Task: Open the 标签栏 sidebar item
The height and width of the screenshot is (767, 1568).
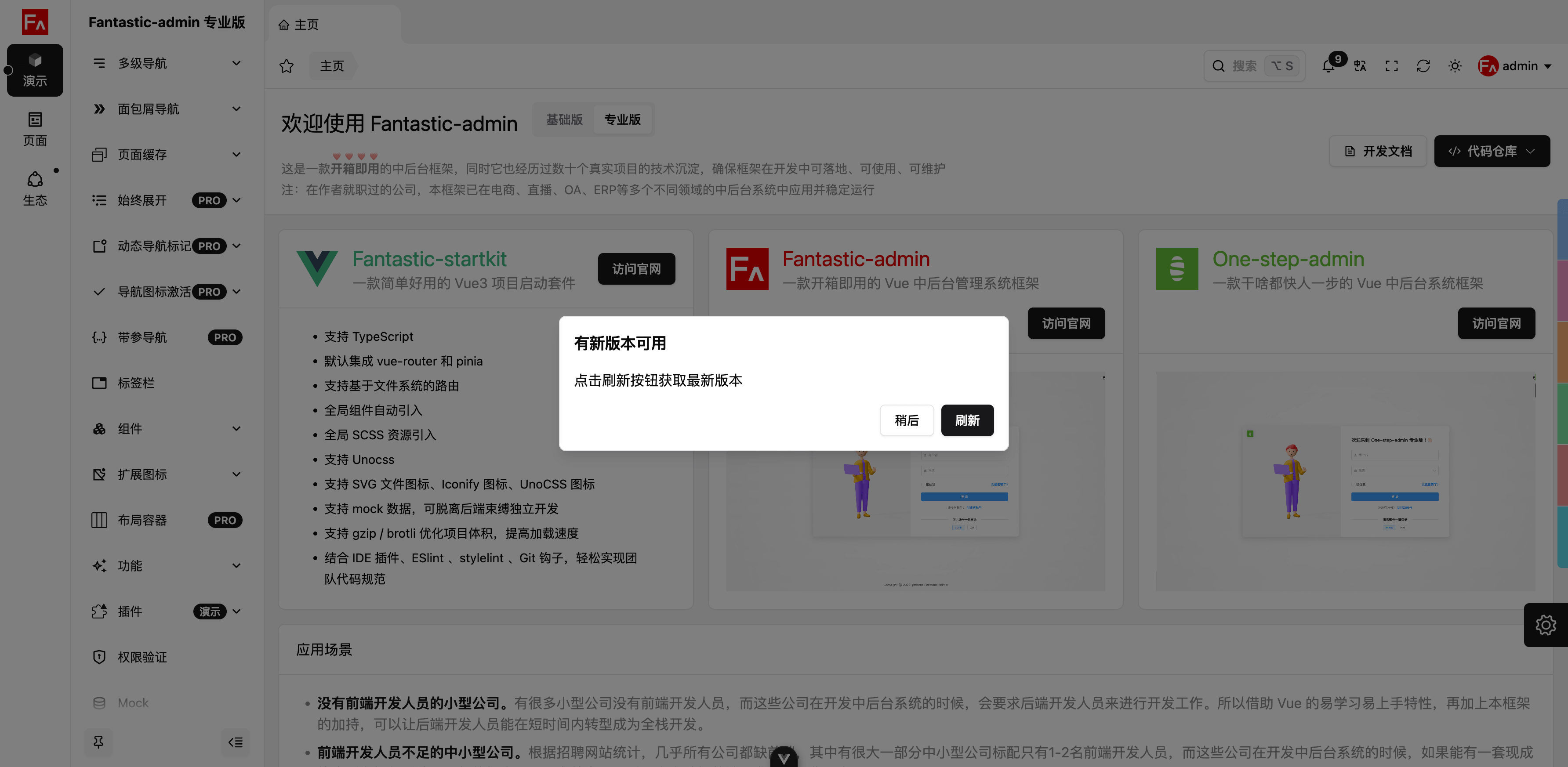Action: click(136, 383)
